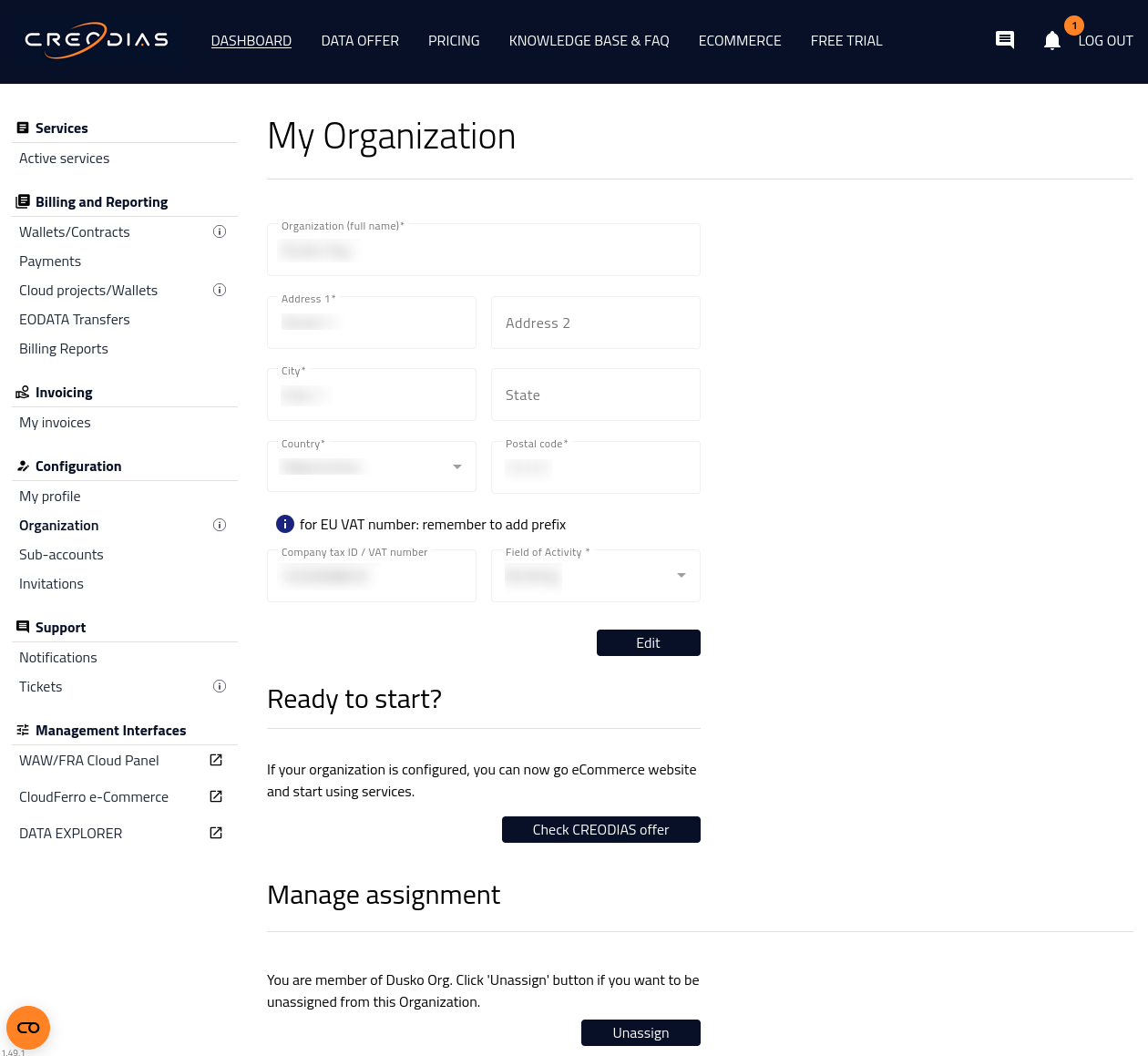Viewport: 1148px width, 1056px height.
Task: Click inside the Address 2 field
Action: 595,323
